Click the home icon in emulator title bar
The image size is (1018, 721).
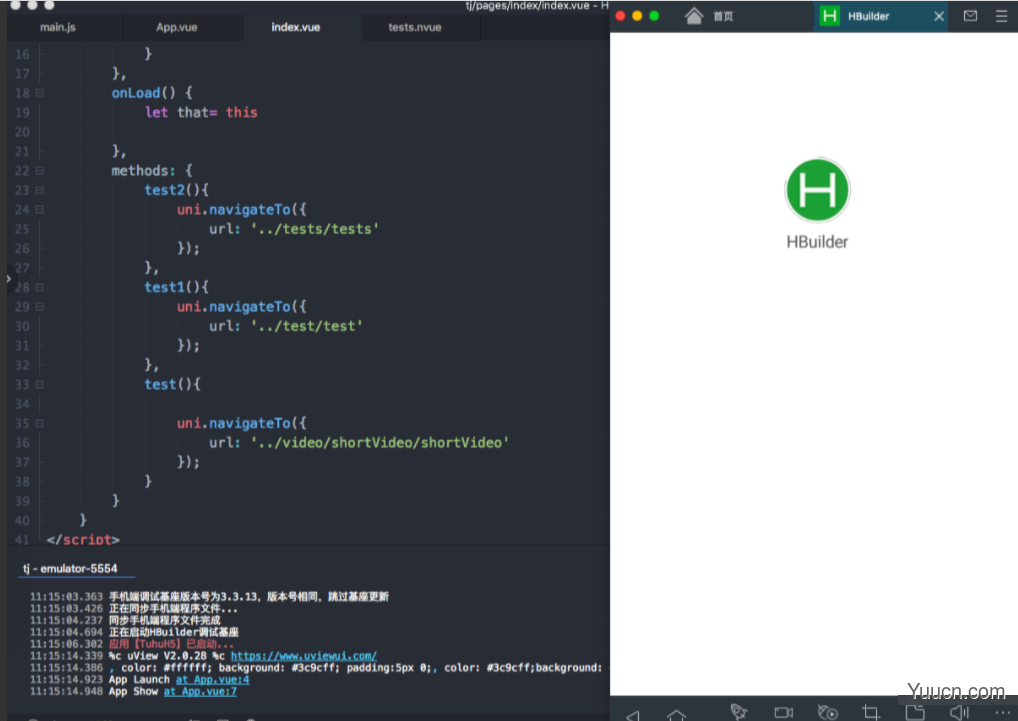tap(693, 16)
